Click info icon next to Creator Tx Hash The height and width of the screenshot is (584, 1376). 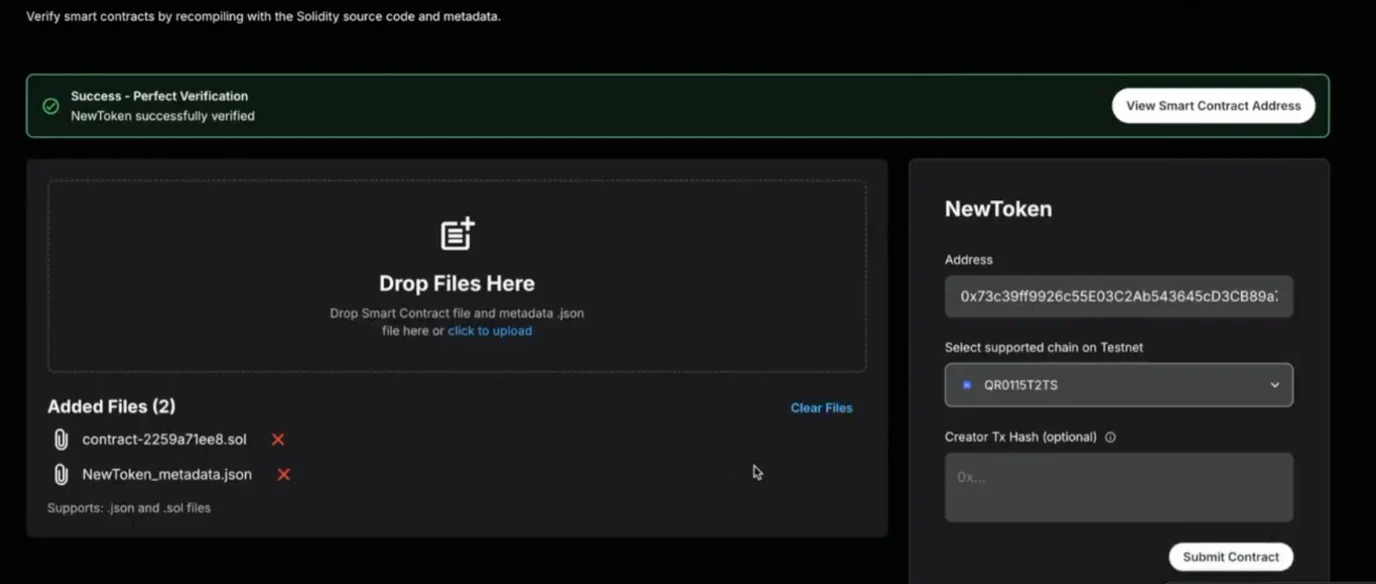1110,437
